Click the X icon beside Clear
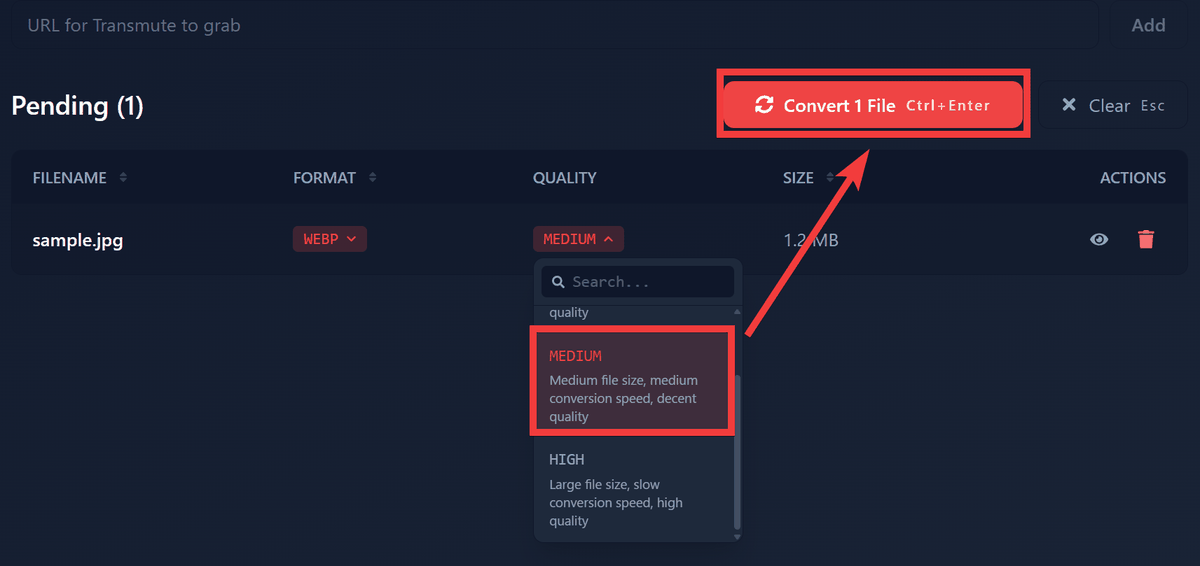Image resolution: width=1200 pixels, height=566 pixels. pyautogui.click(x=1069, y=105)
